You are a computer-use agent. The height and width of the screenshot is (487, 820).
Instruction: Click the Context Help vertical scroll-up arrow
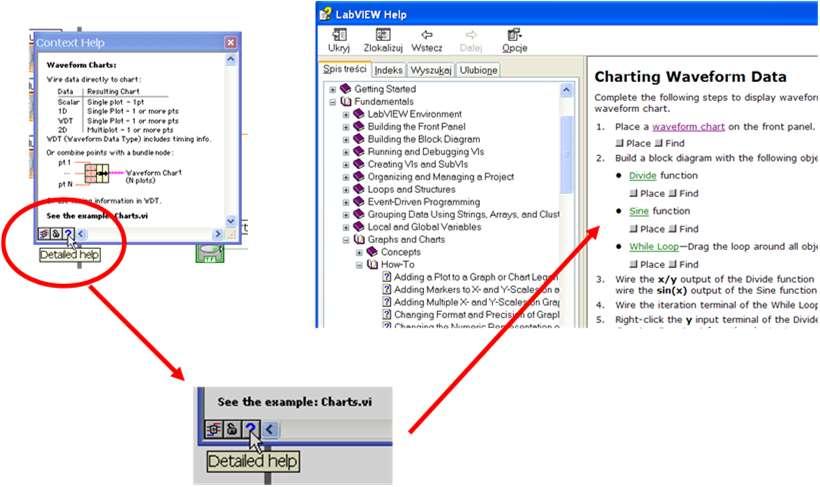point(231,60)
